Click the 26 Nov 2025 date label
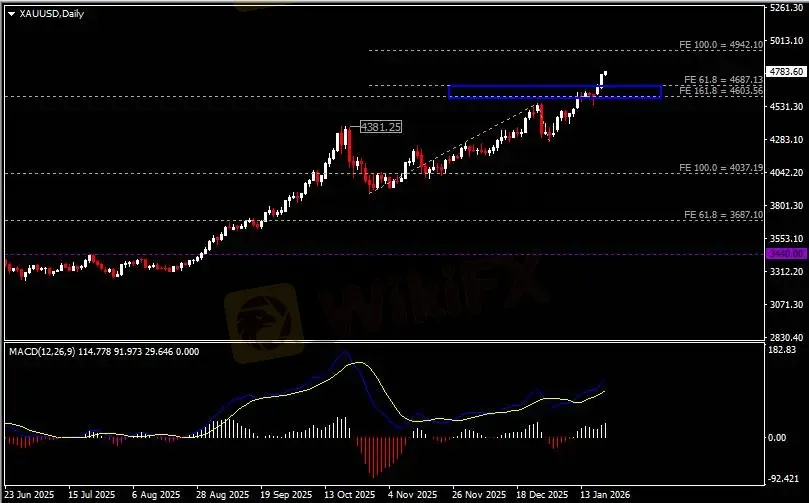Image resolution: width=809 pixels, height=503 pixels. (479, 495)
